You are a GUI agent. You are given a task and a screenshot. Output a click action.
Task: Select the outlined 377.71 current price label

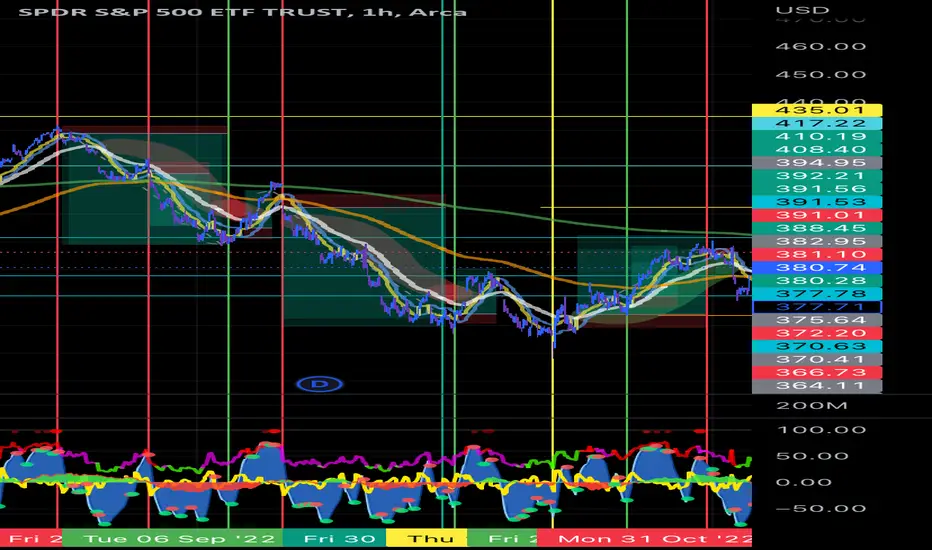817,307
